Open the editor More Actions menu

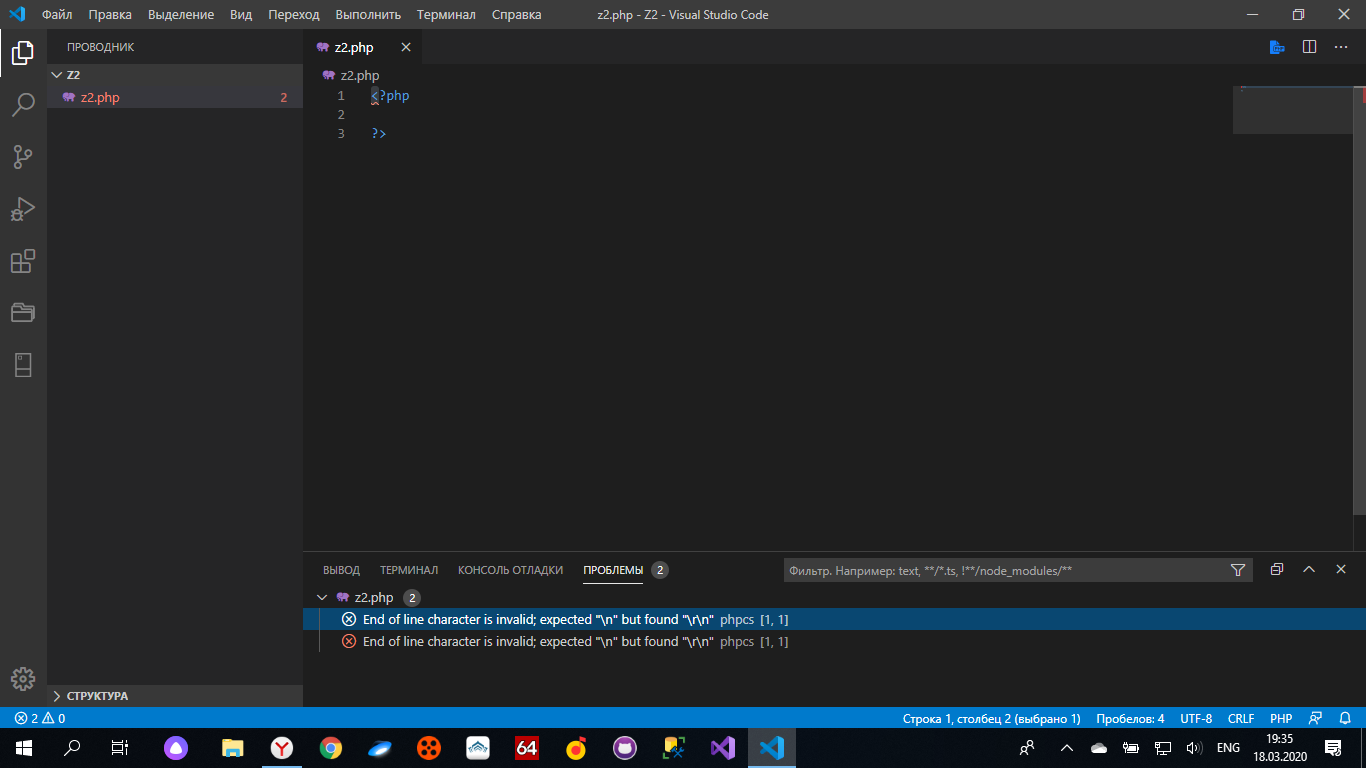point(1341,47)
